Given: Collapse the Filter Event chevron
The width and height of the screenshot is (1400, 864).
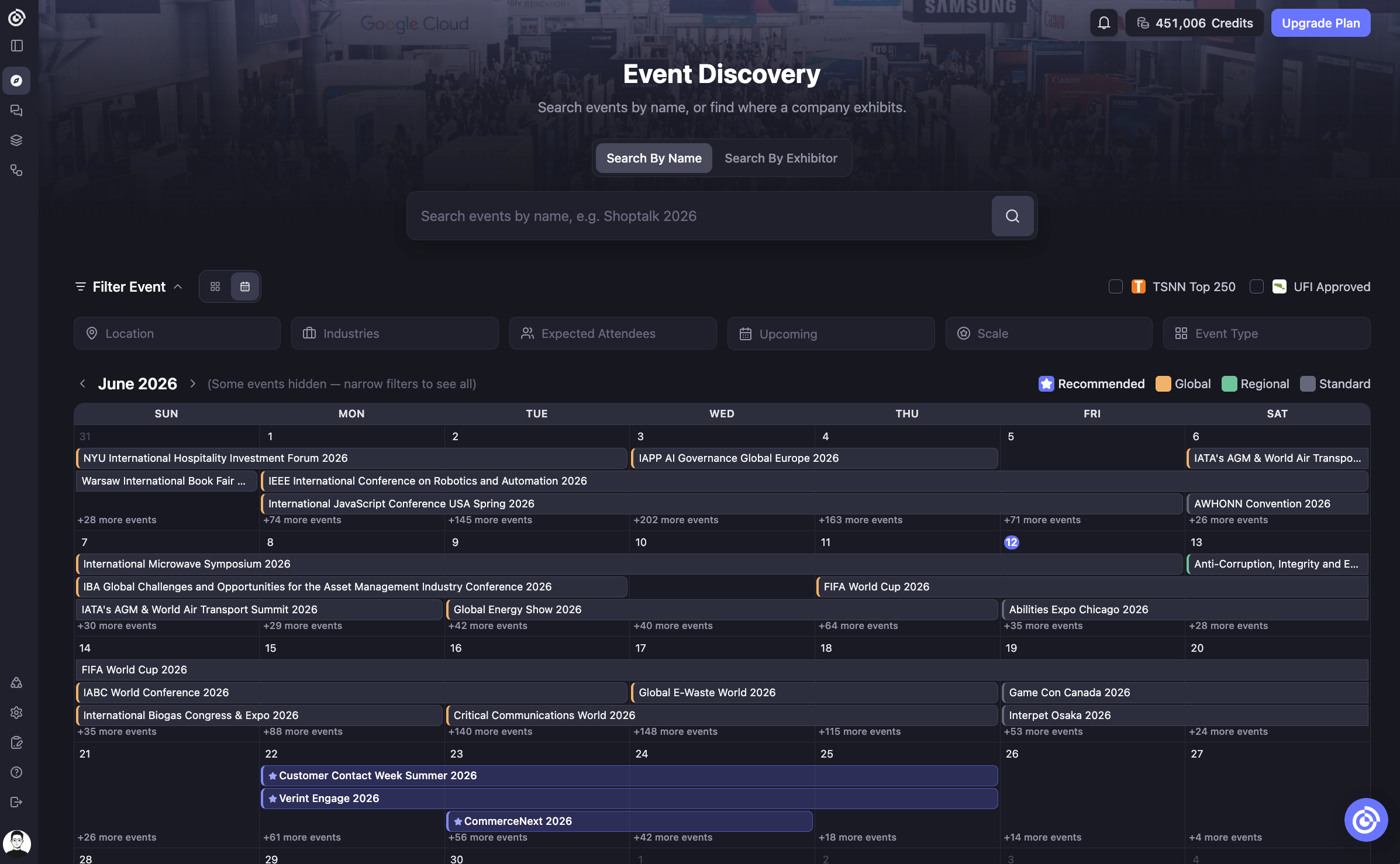Looking at the screenshot, I should [178, 286].
